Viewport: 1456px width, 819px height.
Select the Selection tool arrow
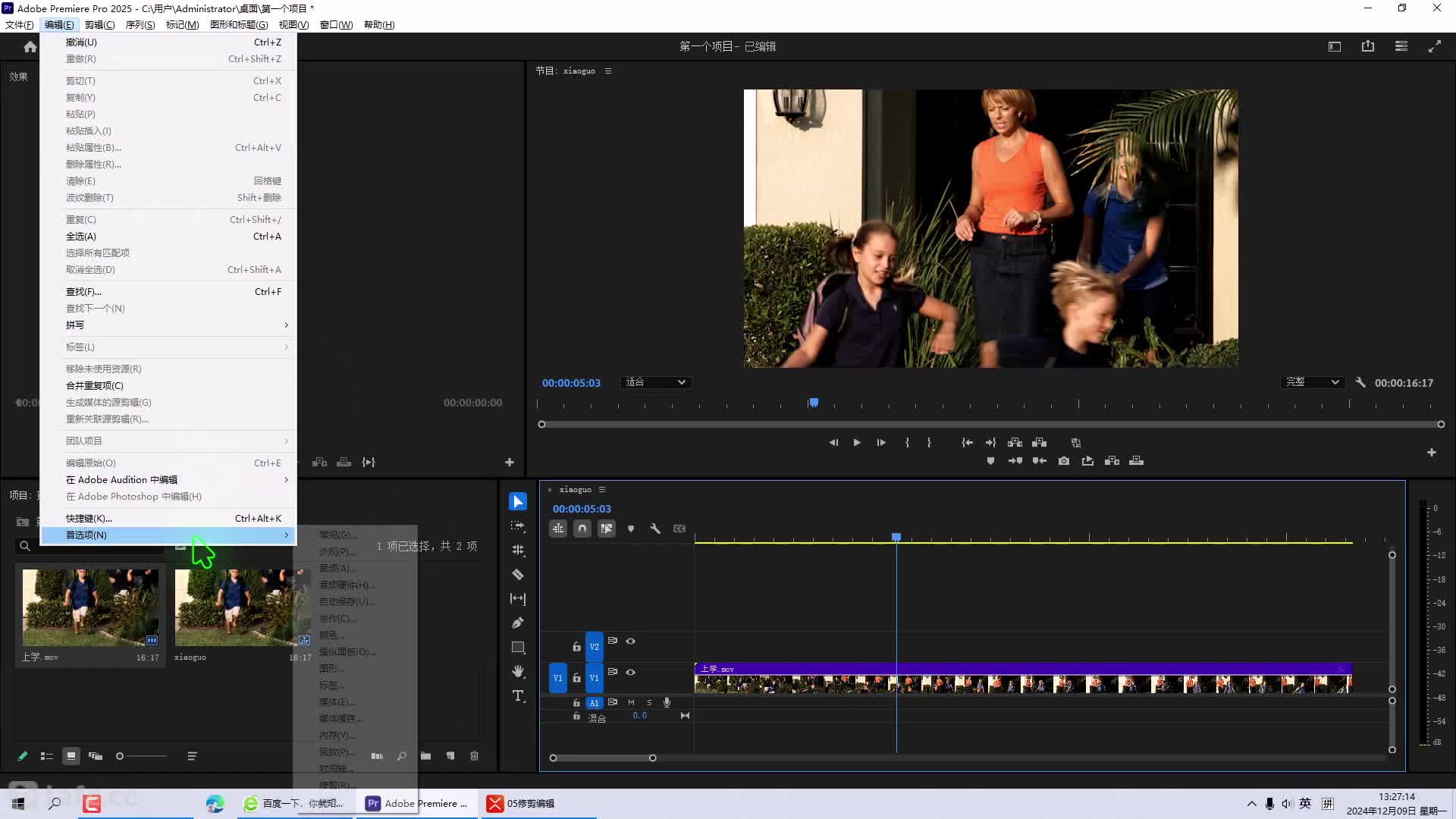pos(518,501)
